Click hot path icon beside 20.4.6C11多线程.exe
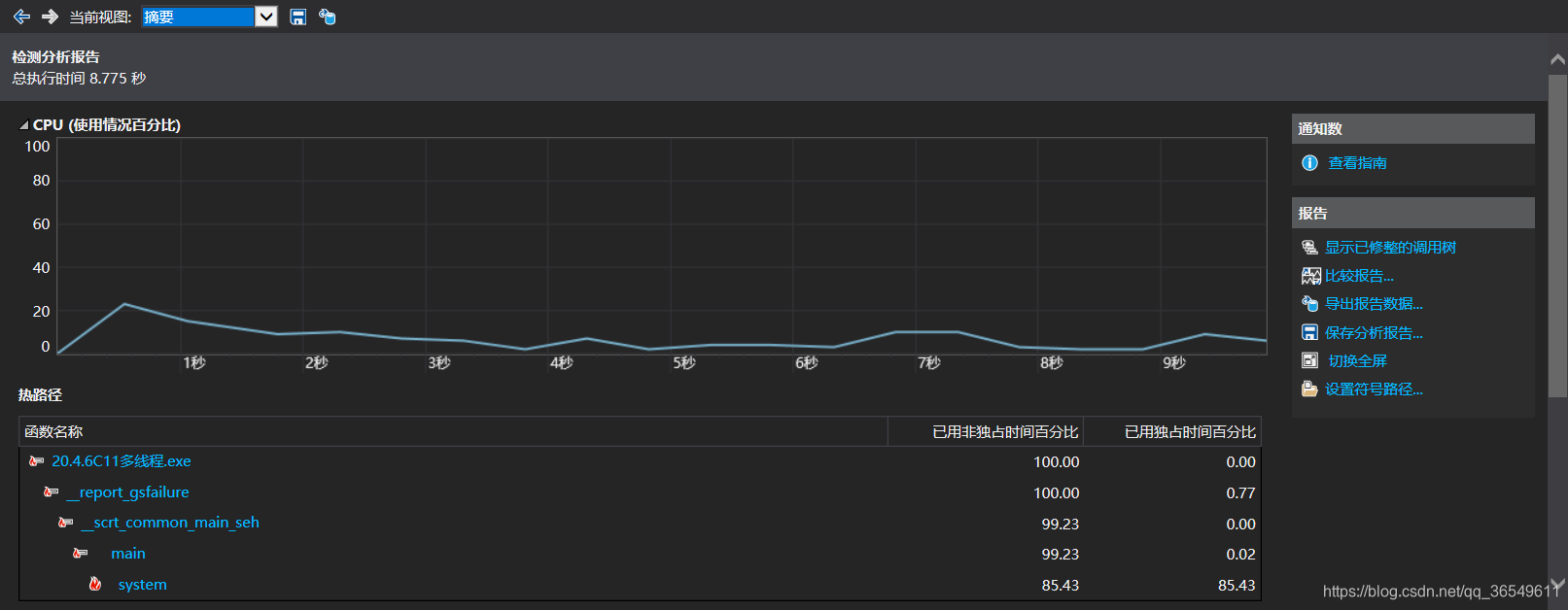This screenshot has width=1568, height=610. 36,461
